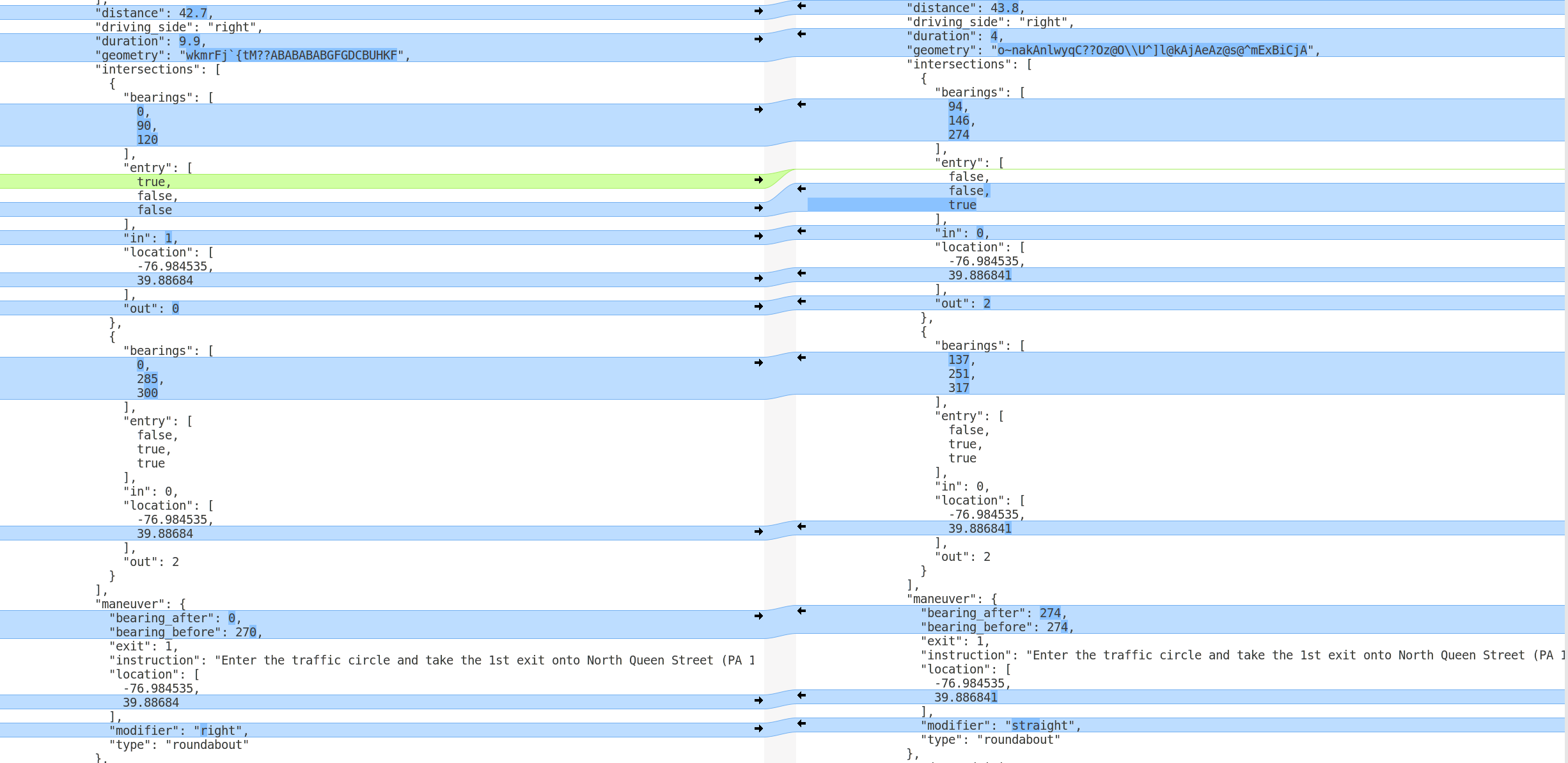Push green 'true,' entry line to right pane
This screenshot has width=1568, height=763.
point(758,180)
